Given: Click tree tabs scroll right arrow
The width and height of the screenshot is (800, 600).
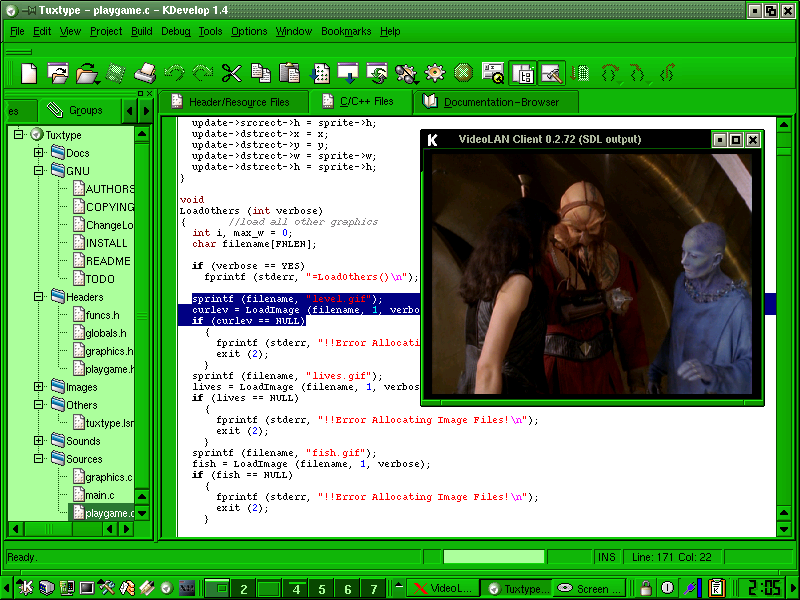Looking at the screenshot, I should [146, 111].
